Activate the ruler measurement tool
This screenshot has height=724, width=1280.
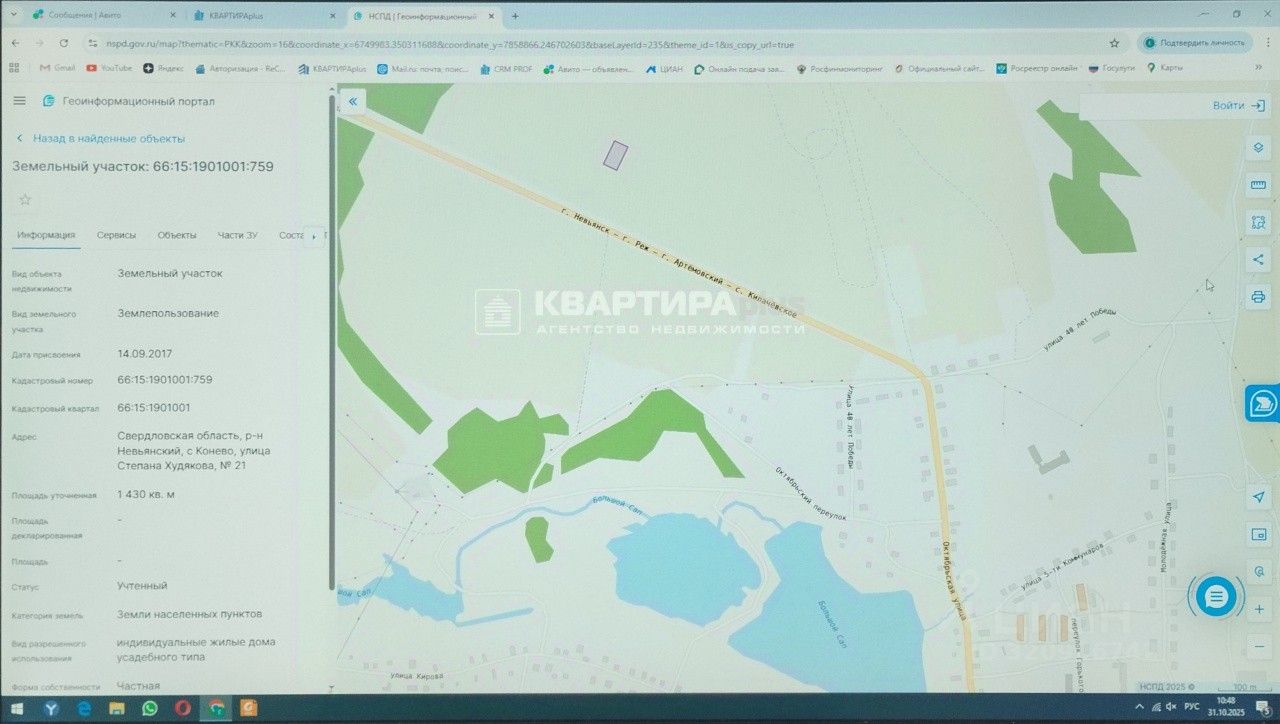pyautogui.click(x=1259, y=185)
